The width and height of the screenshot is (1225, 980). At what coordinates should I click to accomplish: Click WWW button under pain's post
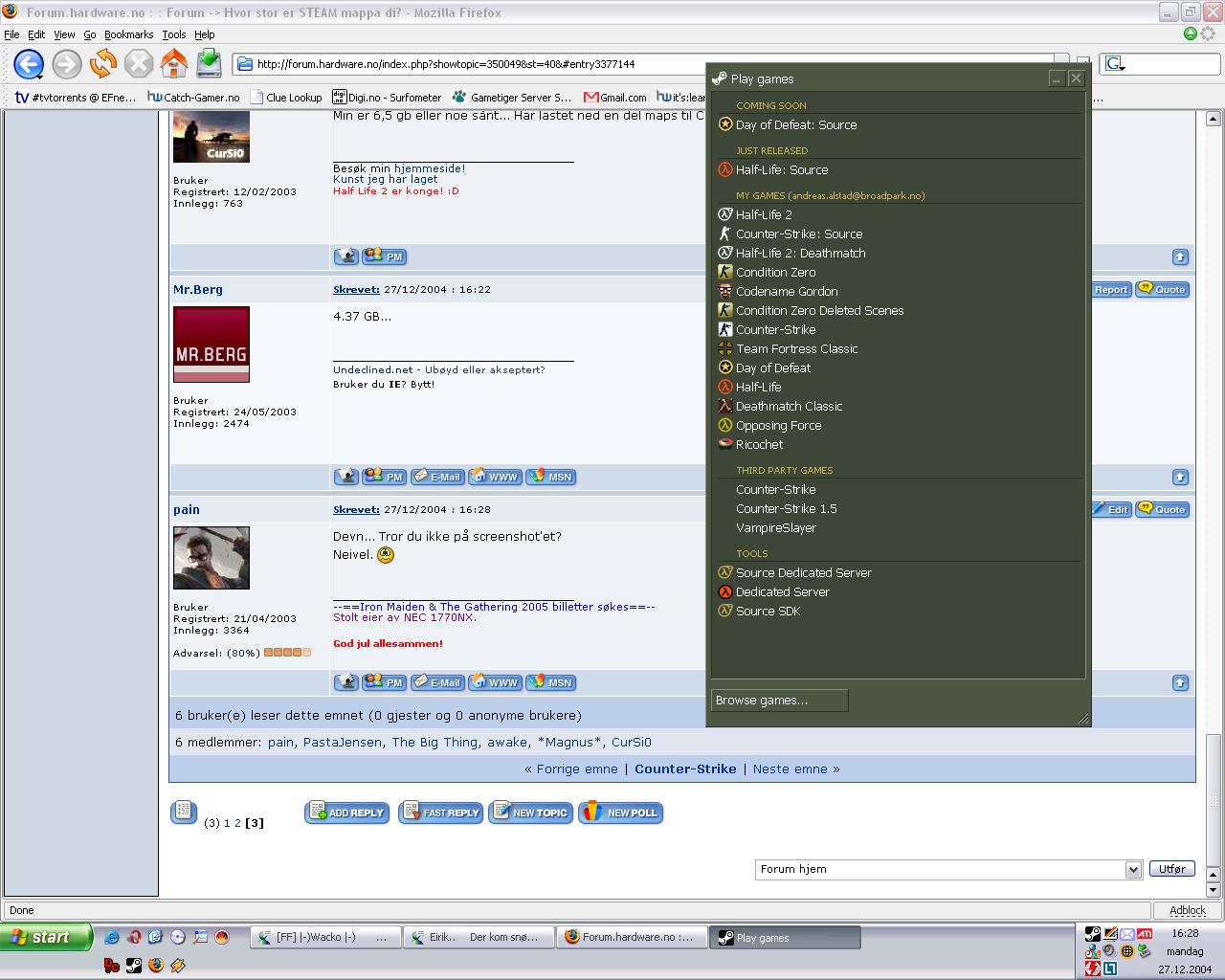point(495,682)
